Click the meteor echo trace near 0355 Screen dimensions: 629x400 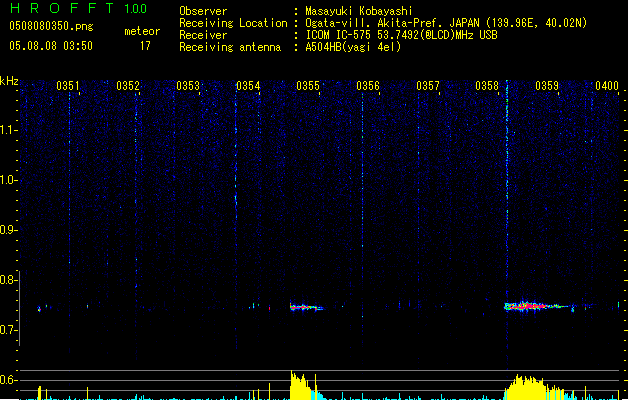tap(306, 307)
